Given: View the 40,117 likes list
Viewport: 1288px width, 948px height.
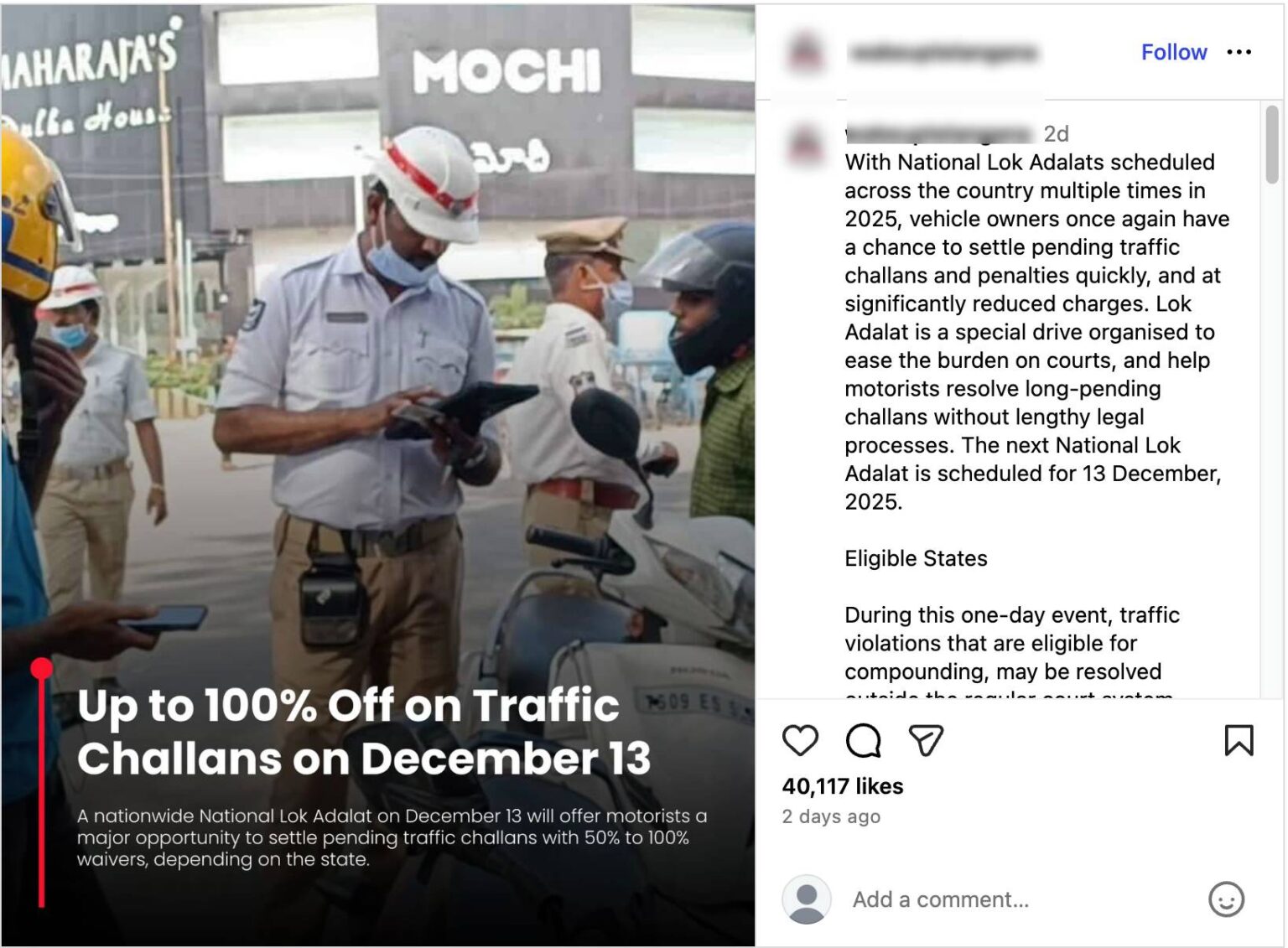Looking at the screenshot, I should (x=842, y=786).
